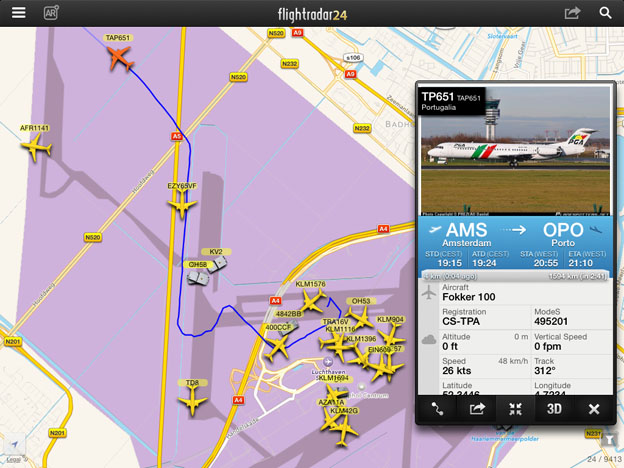The width and height of the screenshot is (624, 468).
Task: Open the Fokker 100 aircraft photo
Action: (515, 151)
